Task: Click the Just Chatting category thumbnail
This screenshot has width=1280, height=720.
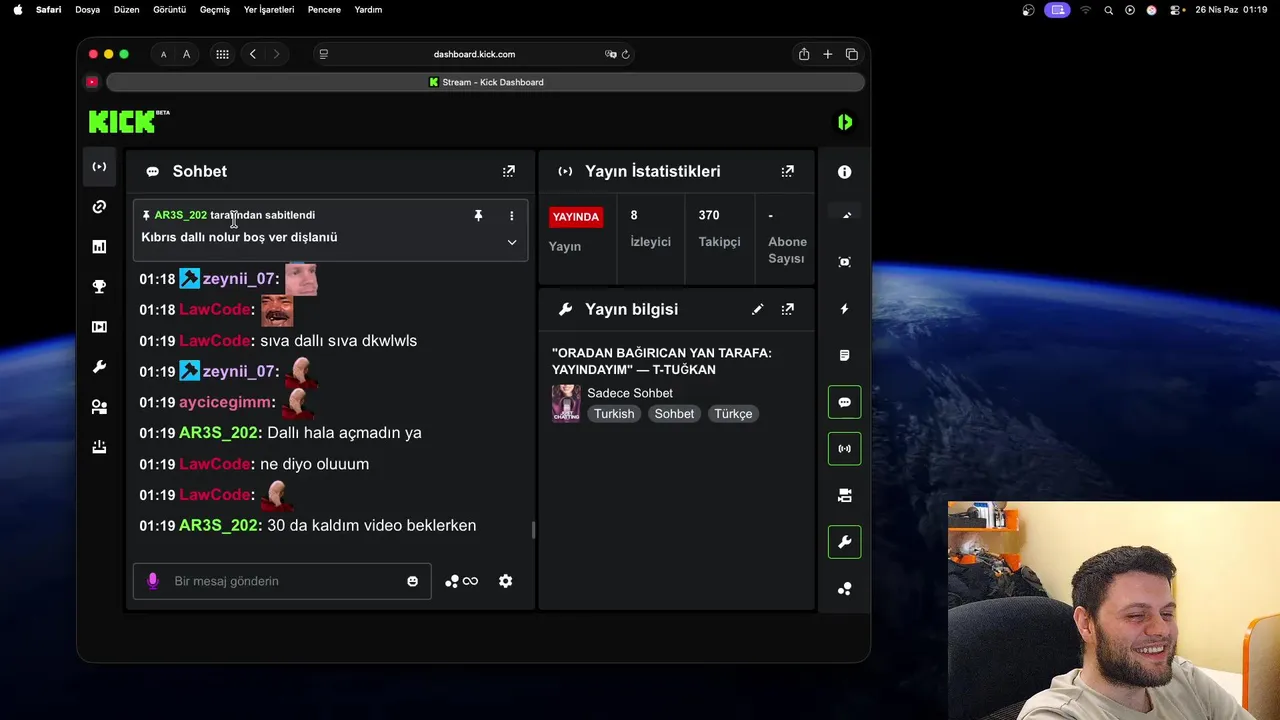Action: click(x=566, y=403)
